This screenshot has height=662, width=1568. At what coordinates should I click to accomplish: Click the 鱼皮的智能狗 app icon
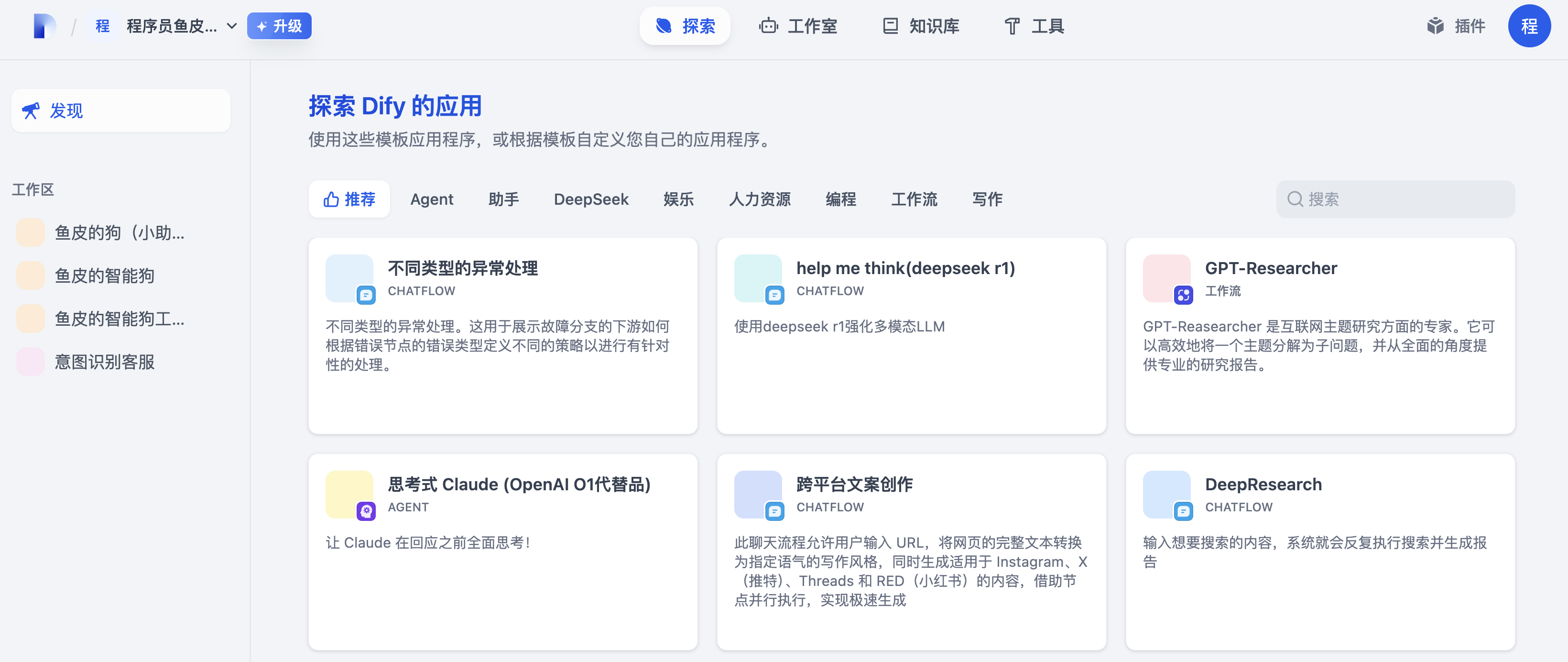pyautogui.click(x=31, y=276)
